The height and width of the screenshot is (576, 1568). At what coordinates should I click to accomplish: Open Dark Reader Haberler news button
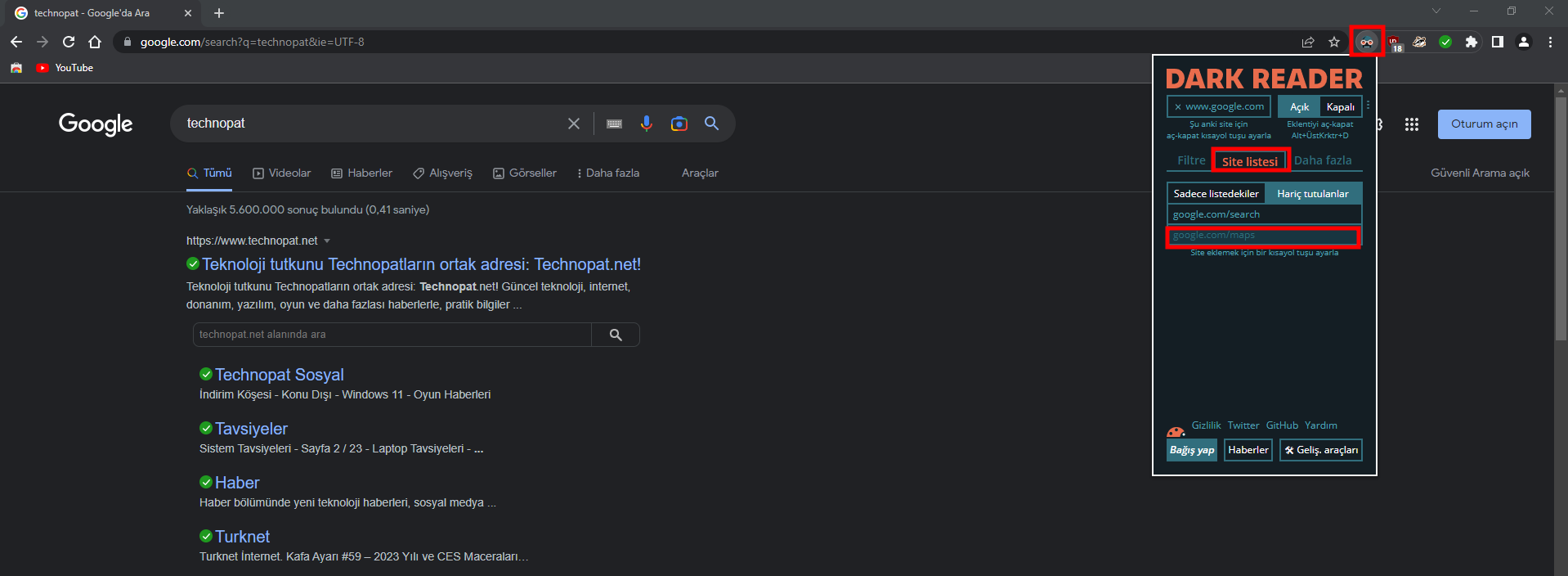point(1248,450)
